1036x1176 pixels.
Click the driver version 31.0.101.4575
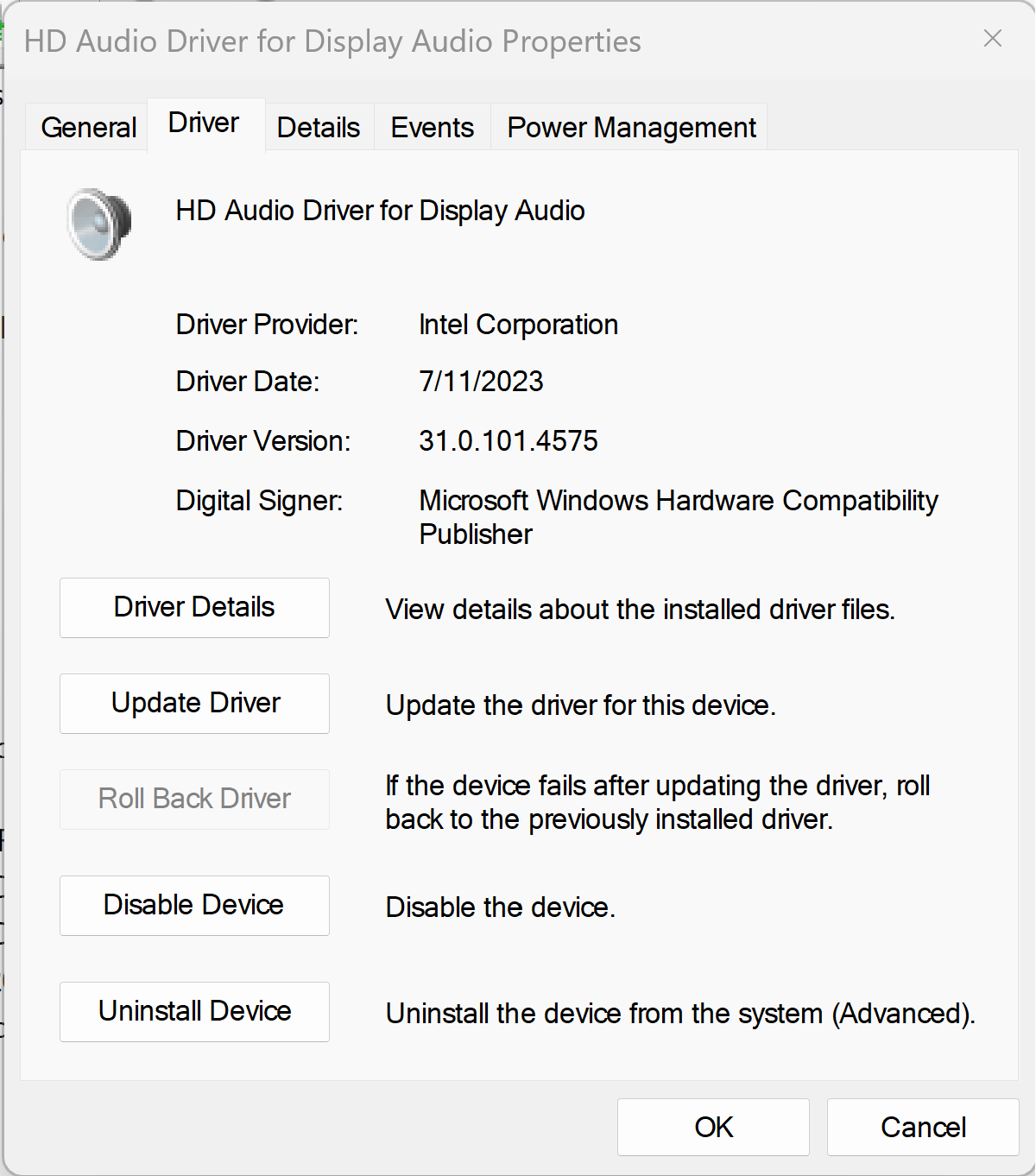[x=508, y=441]
